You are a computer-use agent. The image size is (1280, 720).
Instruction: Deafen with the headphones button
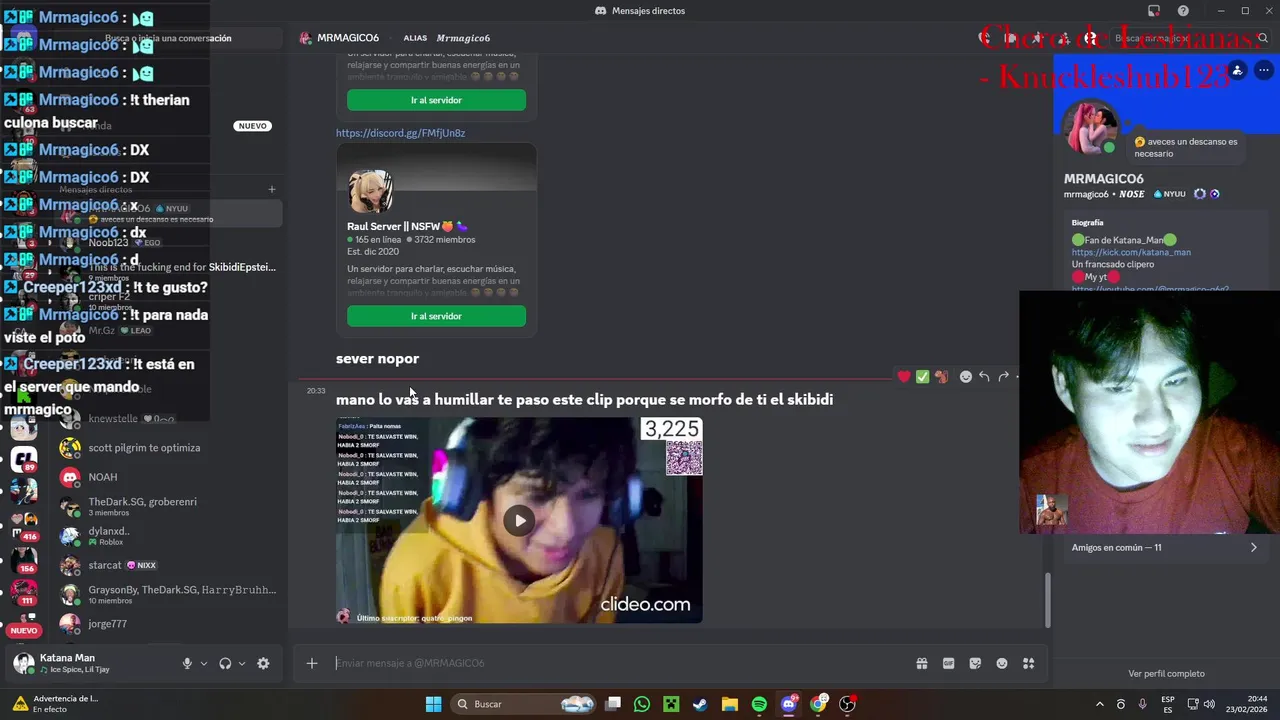[225, 663]
